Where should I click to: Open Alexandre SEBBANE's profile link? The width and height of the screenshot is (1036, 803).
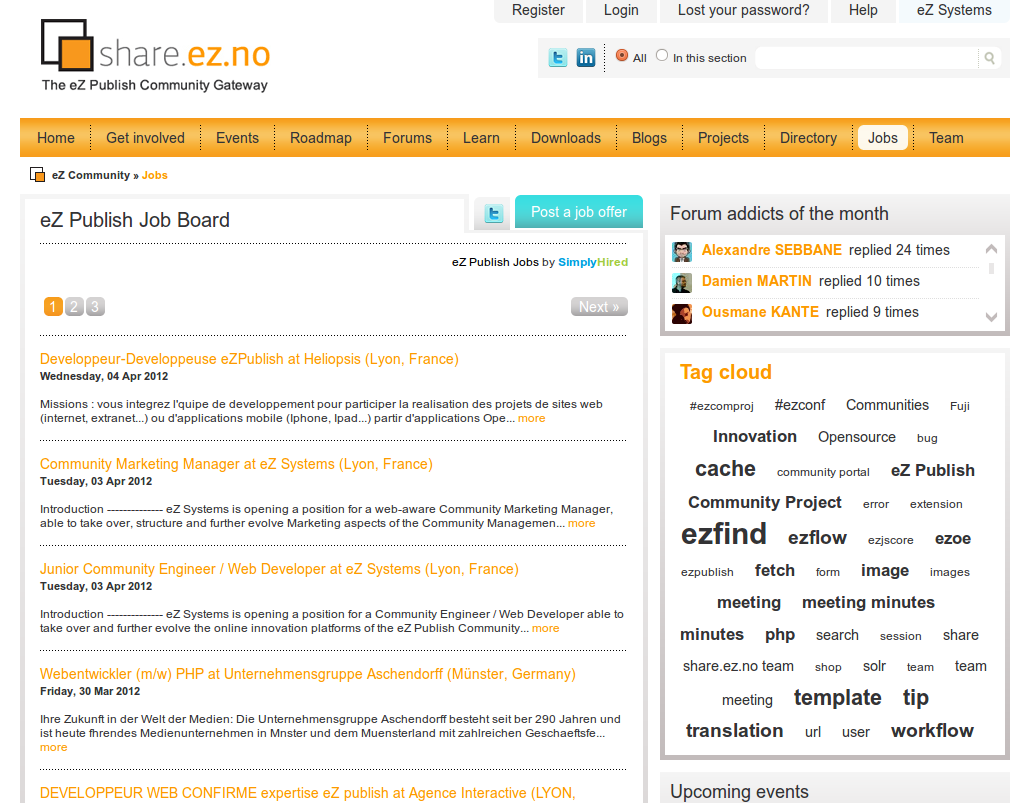tap(772, 250)
